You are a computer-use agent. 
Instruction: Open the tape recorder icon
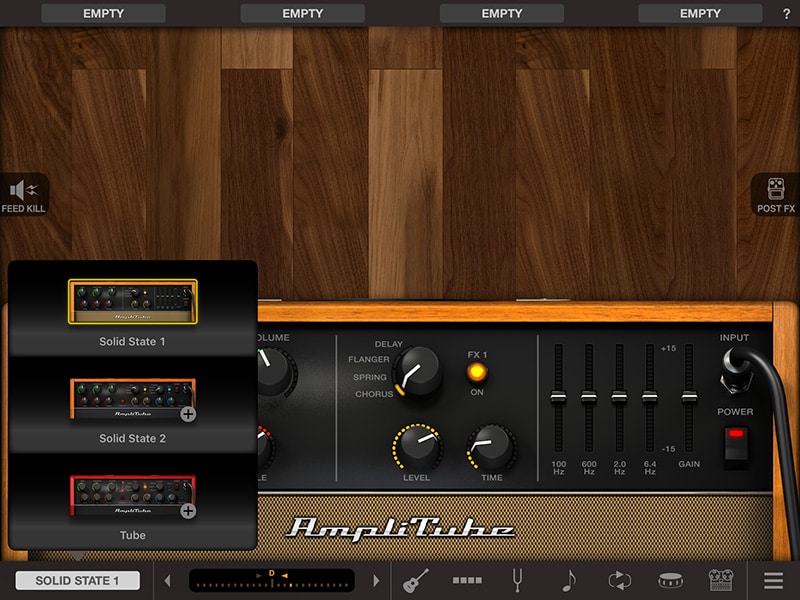point(721,581)
